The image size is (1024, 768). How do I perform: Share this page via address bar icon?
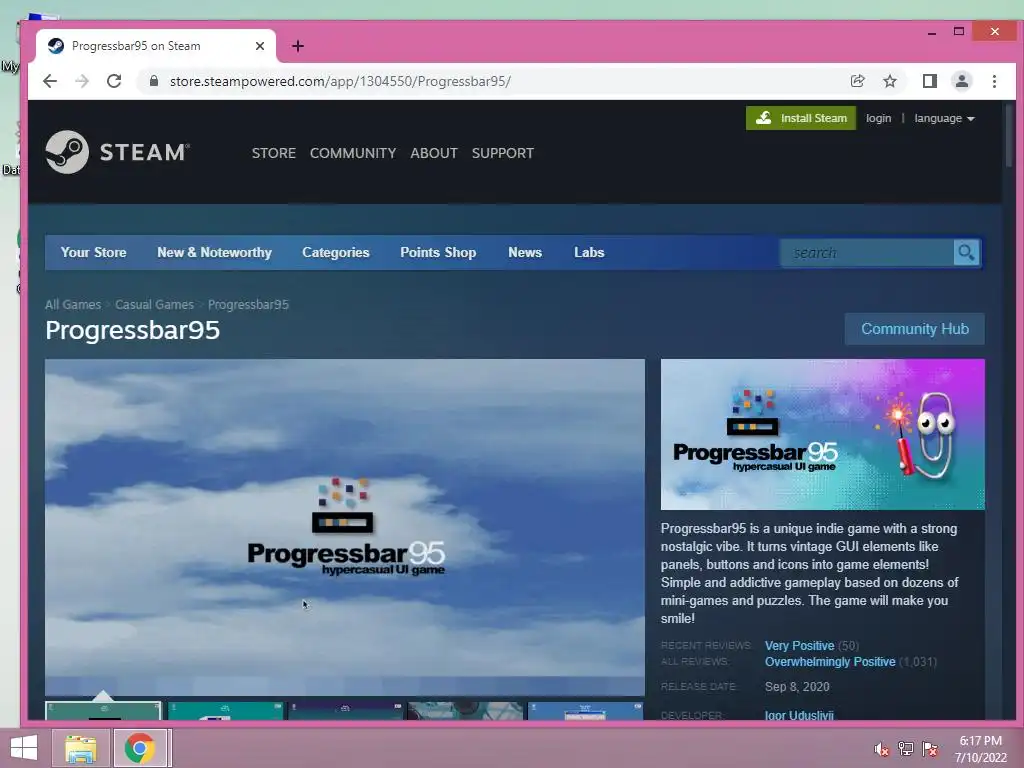(857, 81)
